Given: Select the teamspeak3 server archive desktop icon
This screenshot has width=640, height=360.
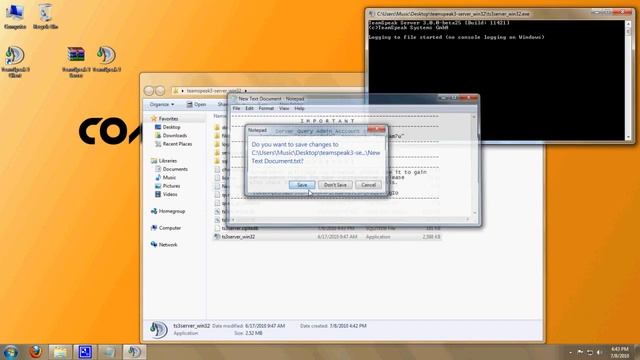Looking at the screenshot, I should pos(76,61).
